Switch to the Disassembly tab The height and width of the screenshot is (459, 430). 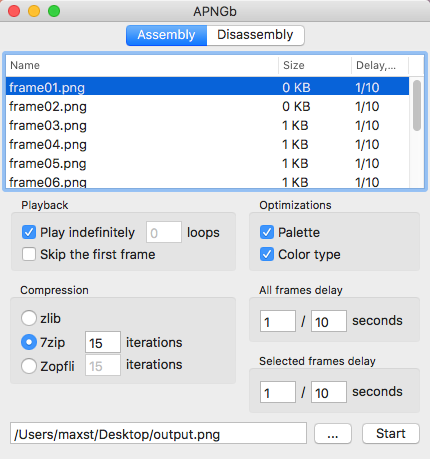(255, 35)
